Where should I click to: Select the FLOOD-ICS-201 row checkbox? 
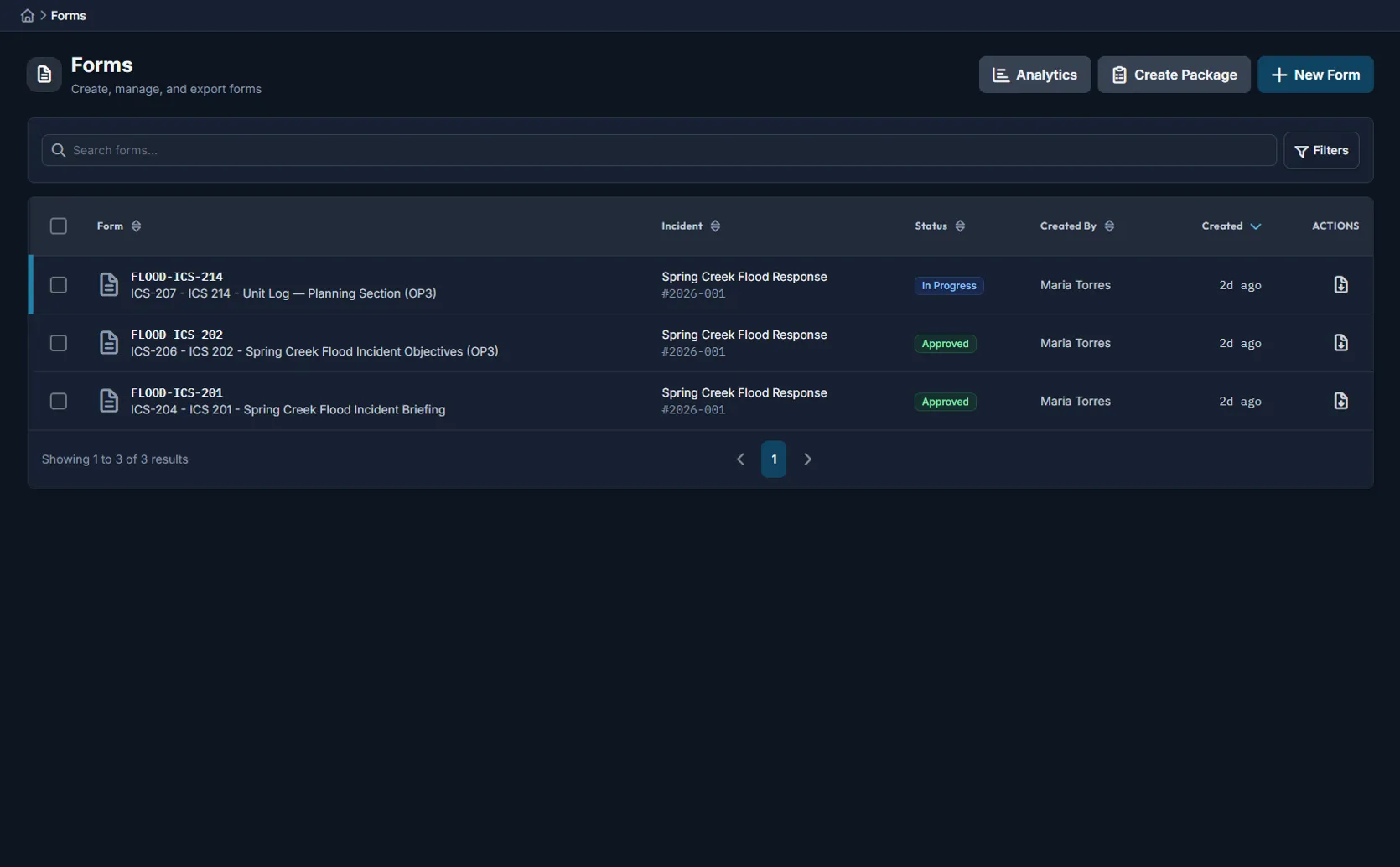click(59, 401)
